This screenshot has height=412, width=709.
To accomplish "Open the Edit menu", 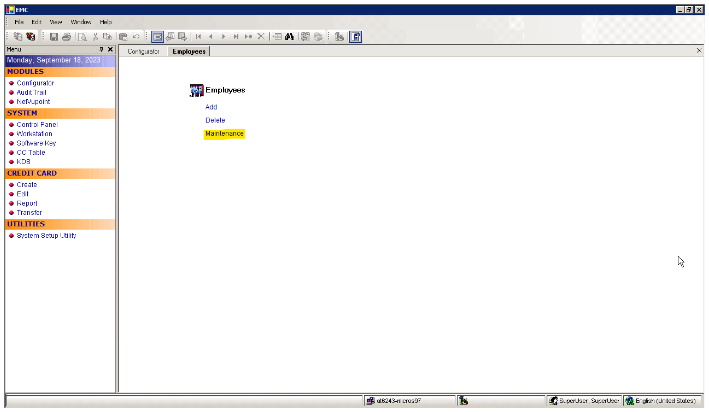I will click(36, 22).
